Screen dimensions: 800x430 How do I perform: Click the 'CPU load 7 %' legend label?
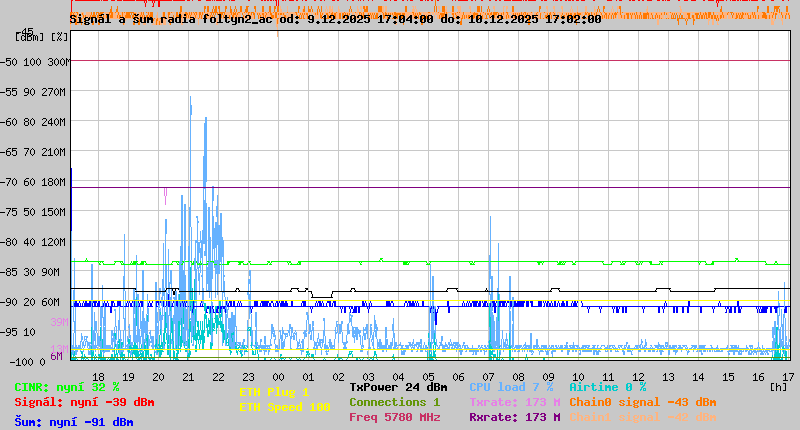click(511, 387)
